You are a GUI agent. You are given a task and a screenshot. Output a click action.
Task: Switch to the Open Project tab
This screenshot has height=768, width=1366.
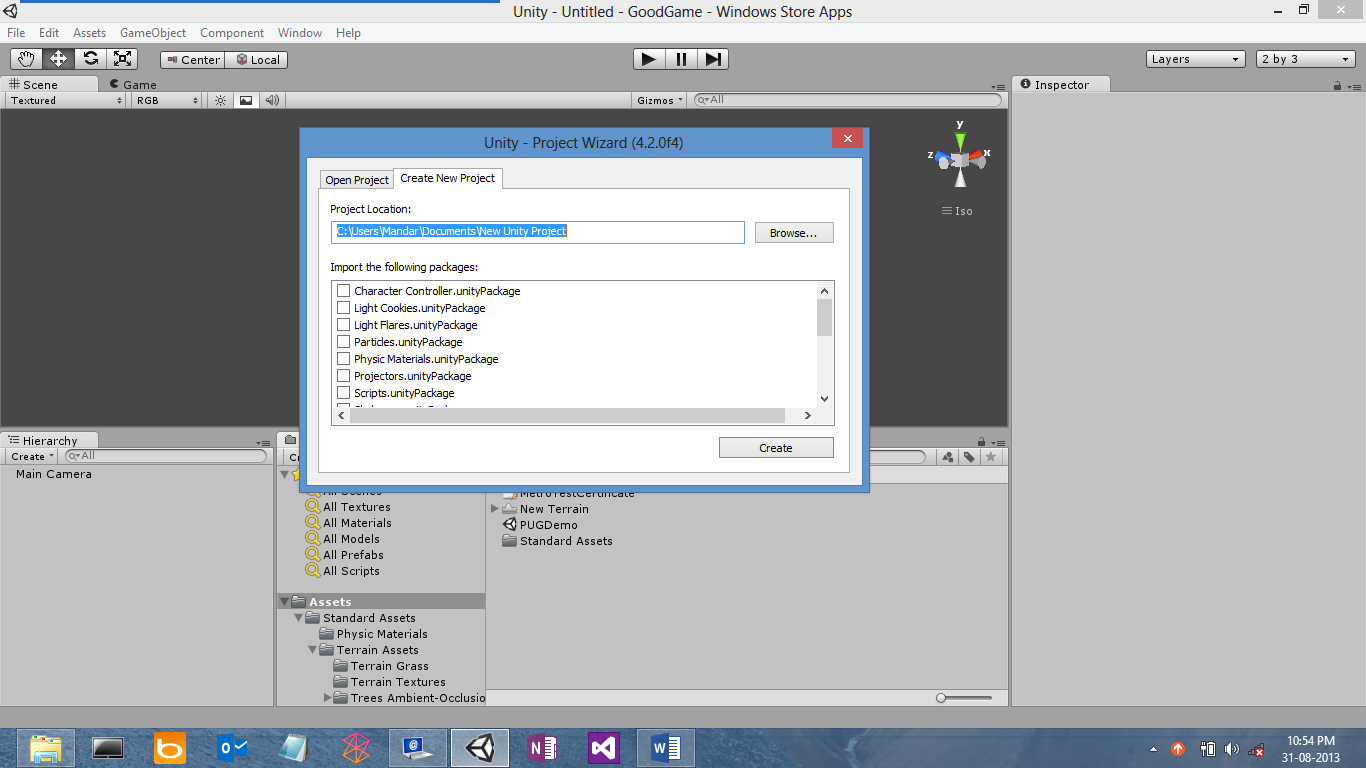[x=357, y=180]
